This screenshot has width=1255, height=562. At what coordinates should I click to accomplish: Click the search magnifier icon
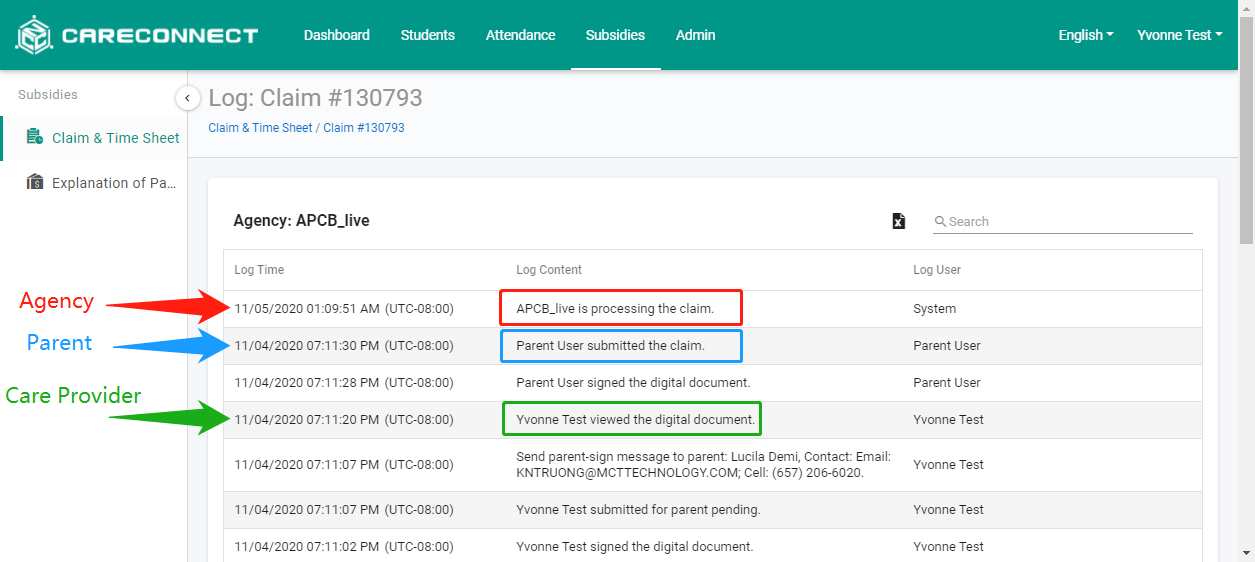pyautogui.click(x=940, y=222)
